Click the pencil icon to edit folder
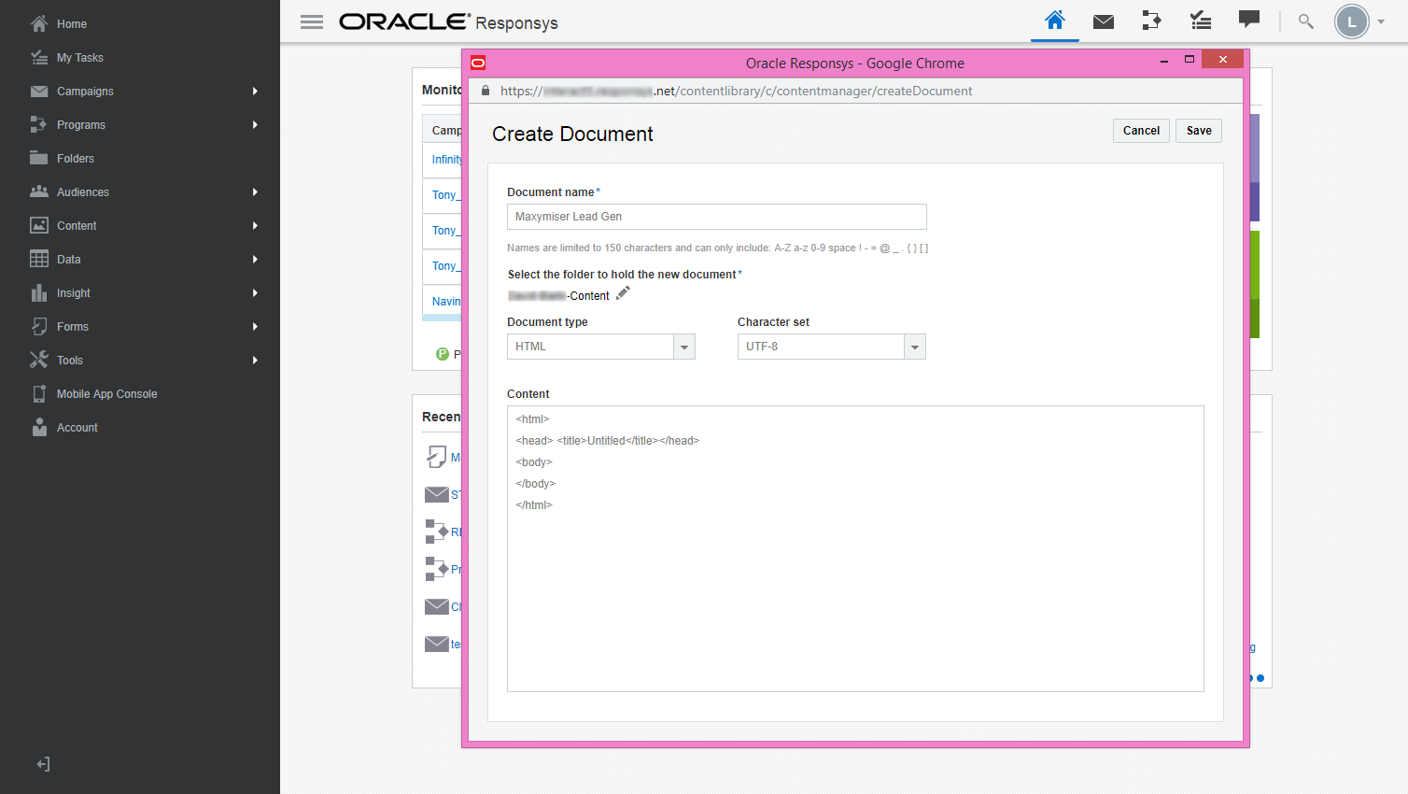Viewport: 1408px width, 794px height. (623, 293)
